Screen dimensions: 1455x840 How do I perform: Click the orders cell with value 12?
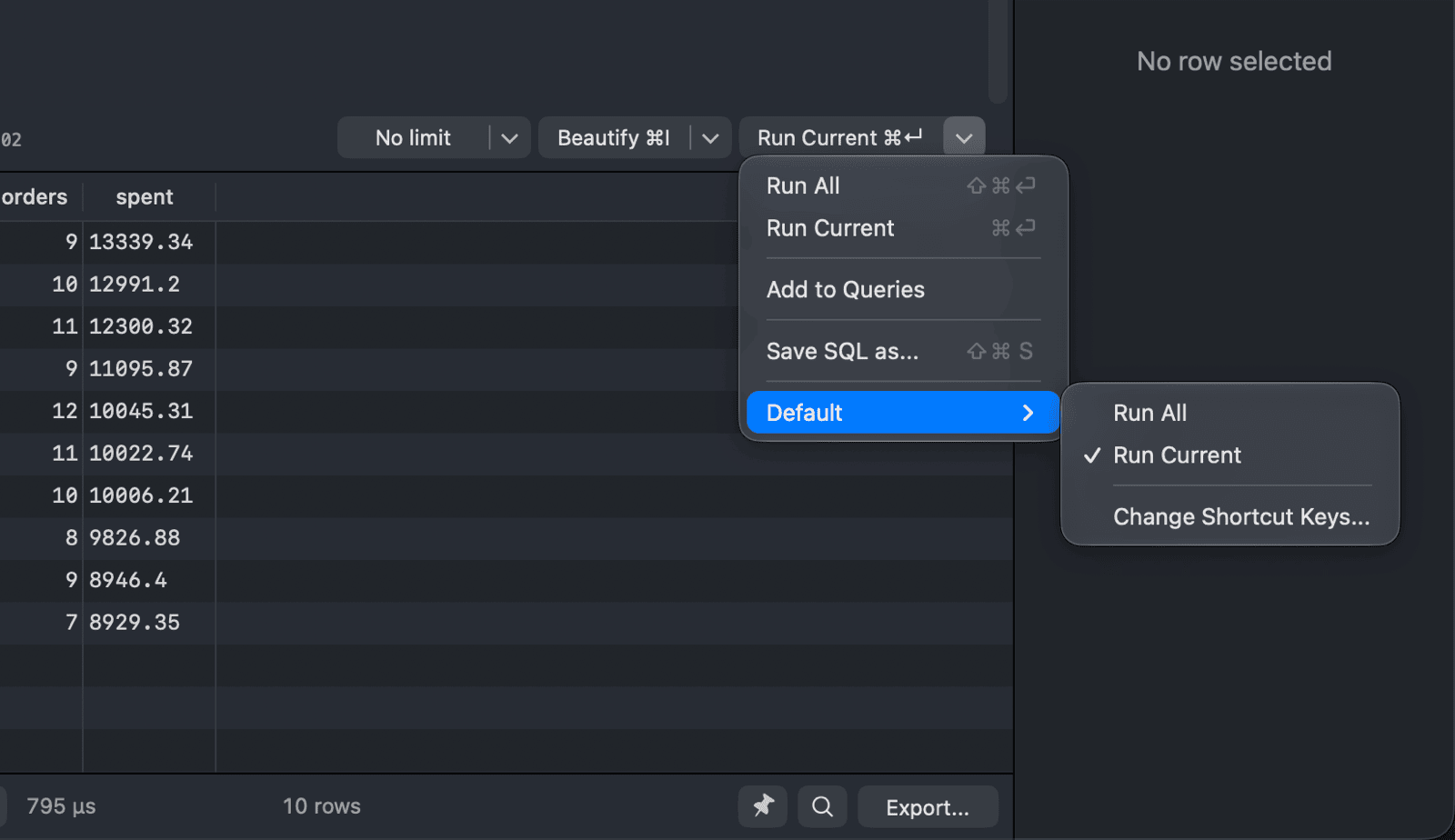41,411
